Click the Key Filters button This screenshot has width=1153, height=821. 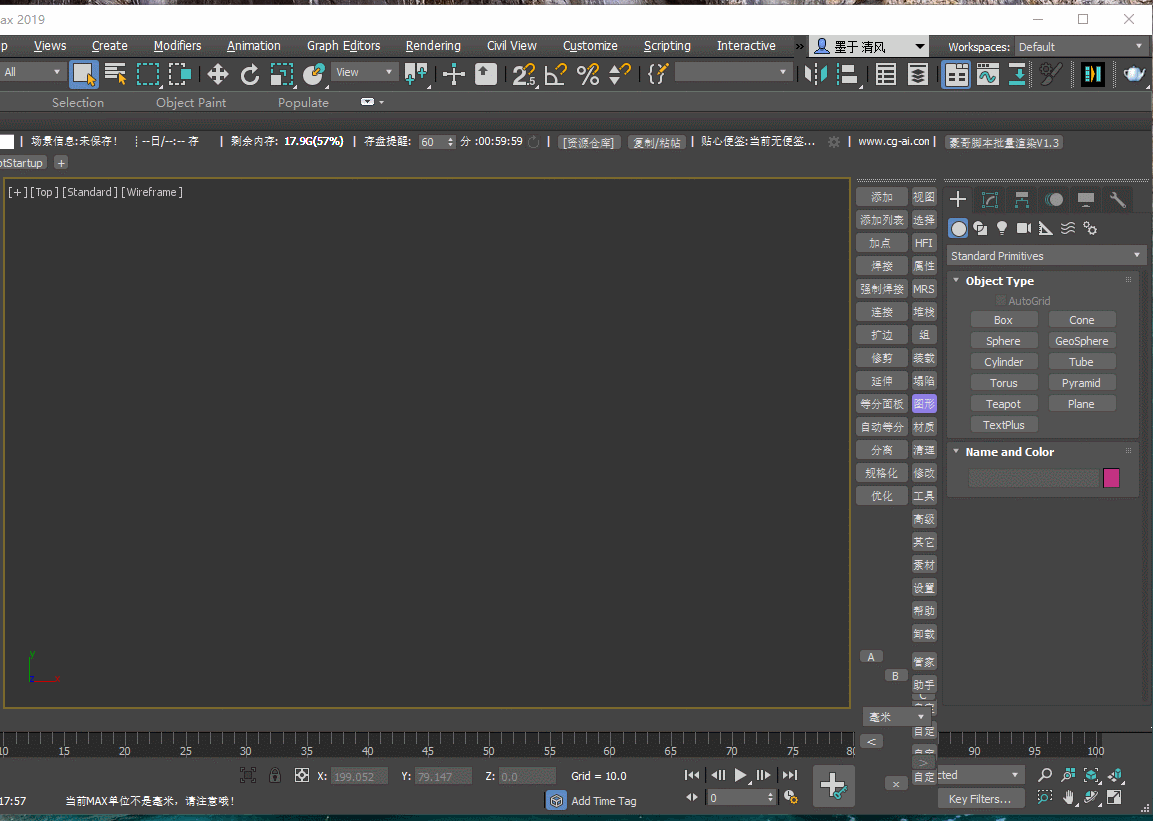point(980,798)
